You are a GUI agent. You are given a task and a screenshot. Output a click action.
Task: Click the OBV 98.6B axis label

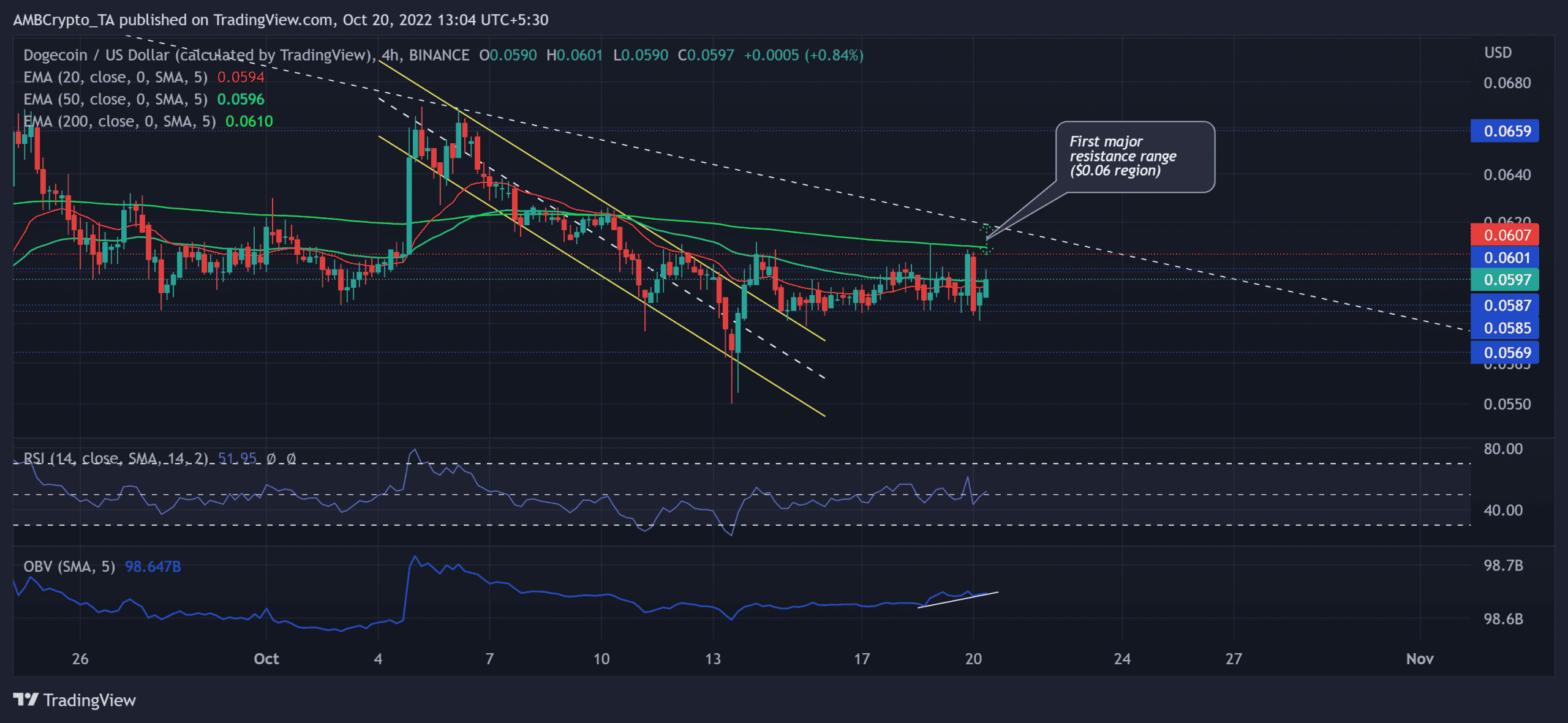point(1503,619)
